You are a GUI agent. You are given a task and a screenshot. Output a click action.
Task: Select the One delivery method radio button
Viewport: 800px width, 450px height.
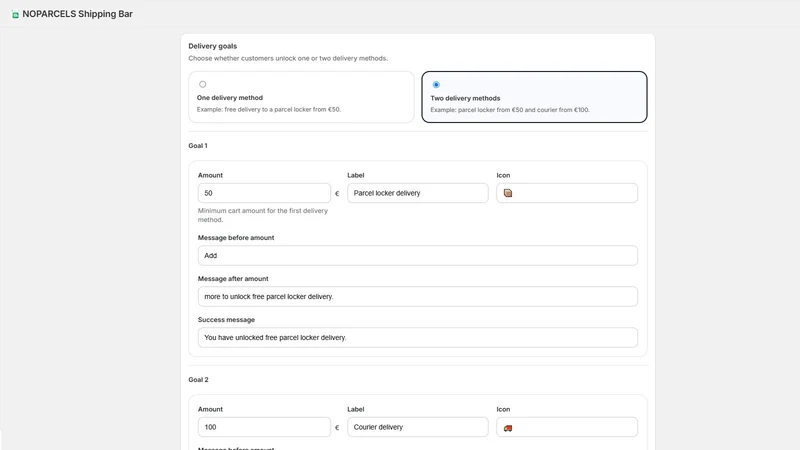[203, 84]
